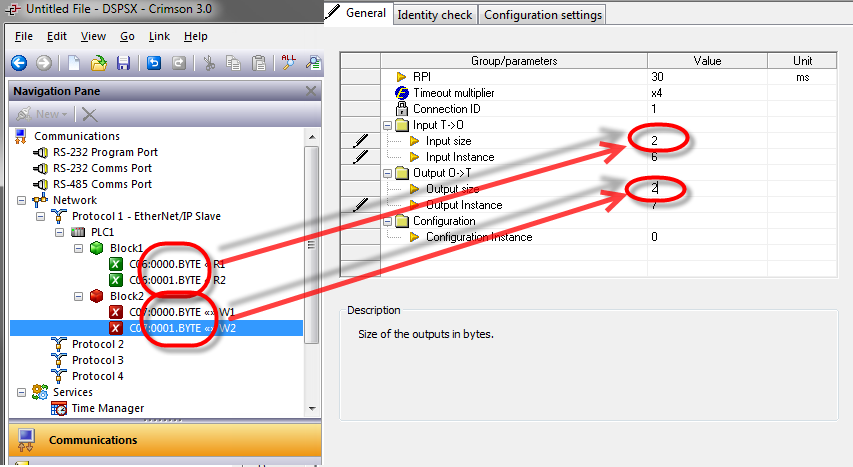Screen dimensions: 853x467
Task: Select mapping C07:0000.BYTE W1
Action: 182,312
